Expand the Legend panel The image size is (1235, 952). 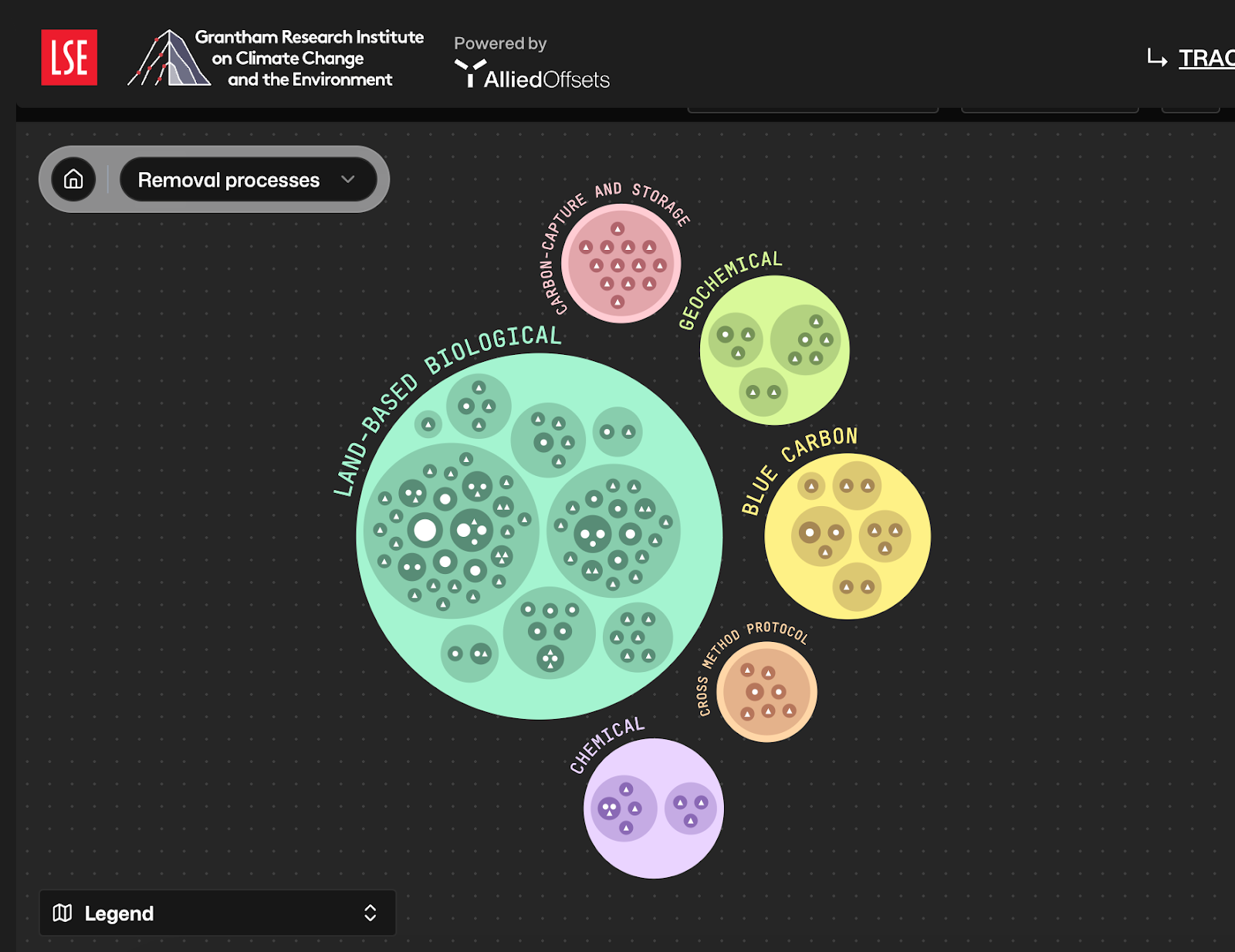(x=217, y=913)
